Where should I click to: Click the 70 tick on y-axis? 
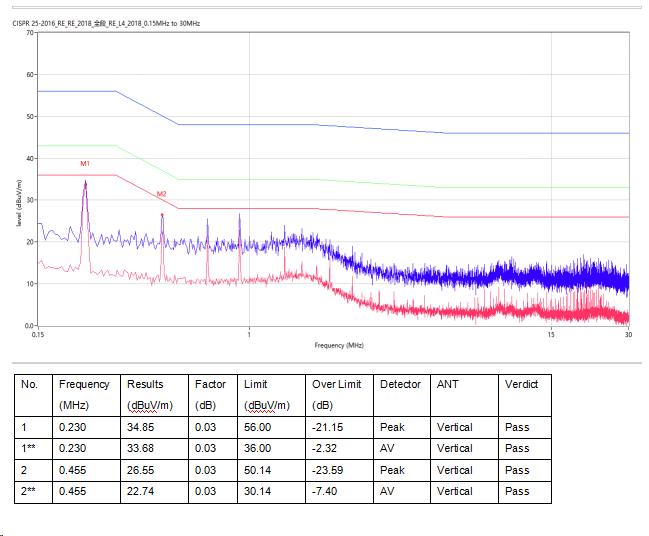tap(29, 32)
